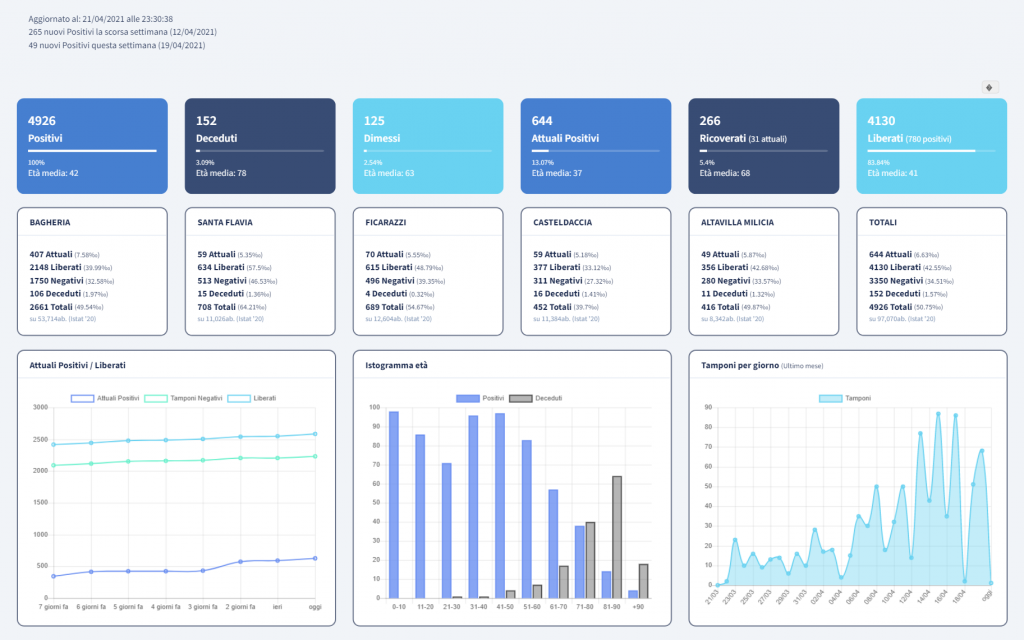This screenshot has width=1024, height=640.
Task: Click the Ficarazzi panel heading
Action: 386,222
